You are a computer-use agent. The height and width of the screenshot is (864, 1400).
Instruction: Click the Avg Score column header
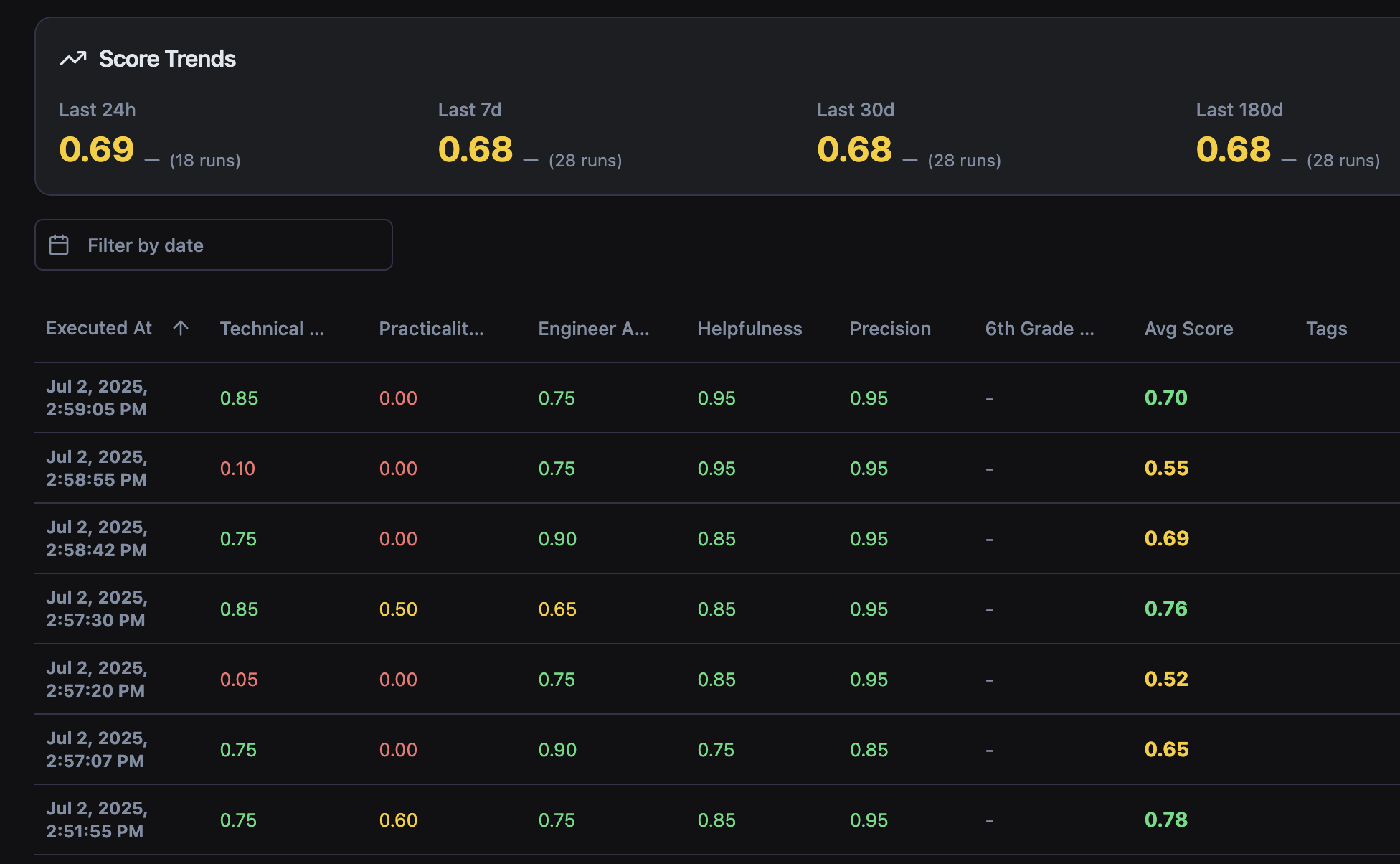(1188, 329)
